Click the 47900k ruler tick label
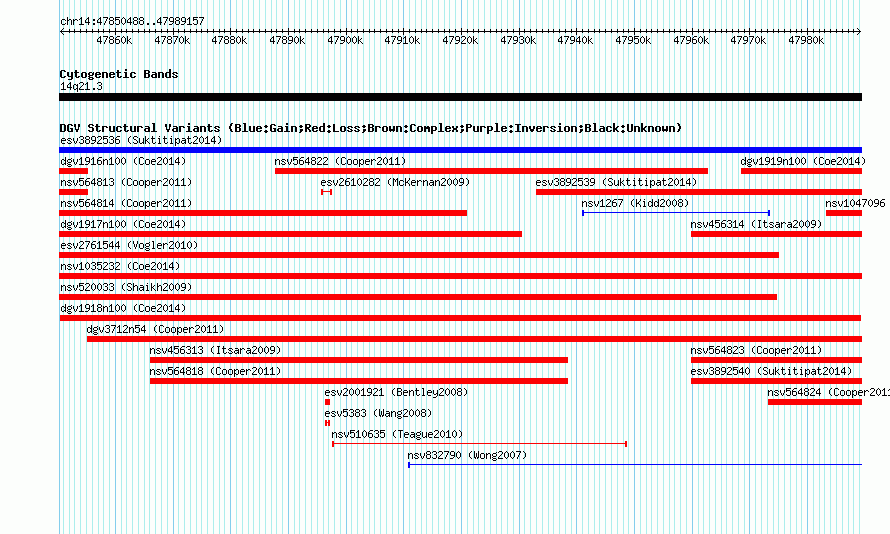890x534 pixels. [345, 40]
